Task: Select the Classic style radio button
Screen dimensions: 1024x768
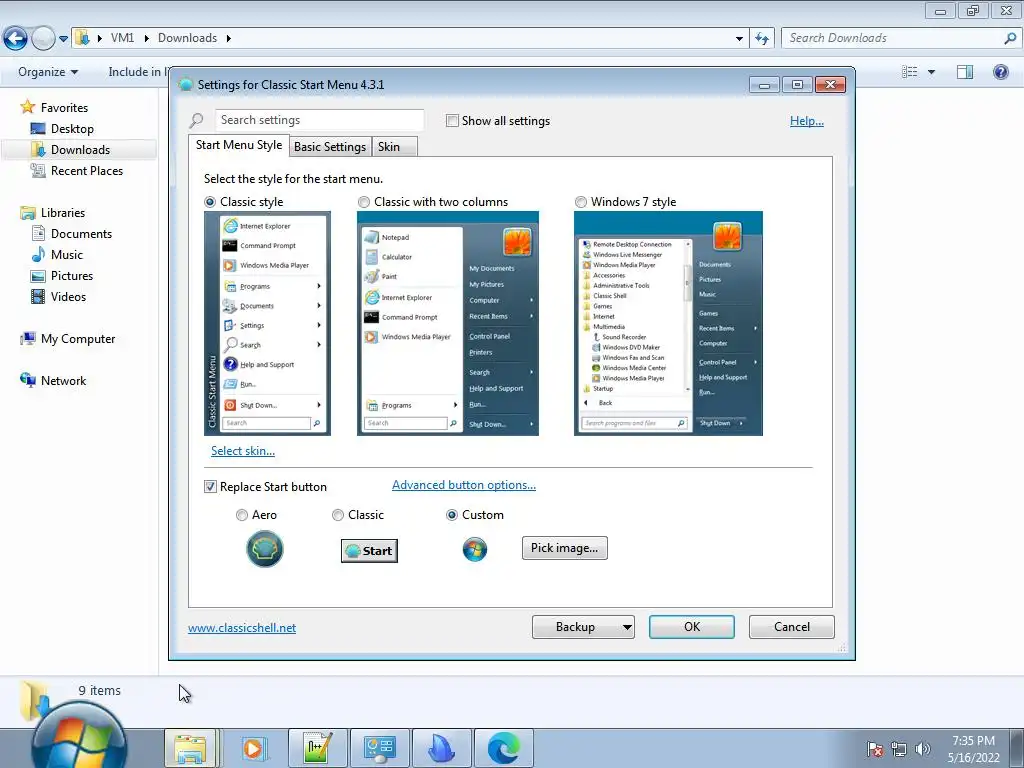Action: coord(210,202)
